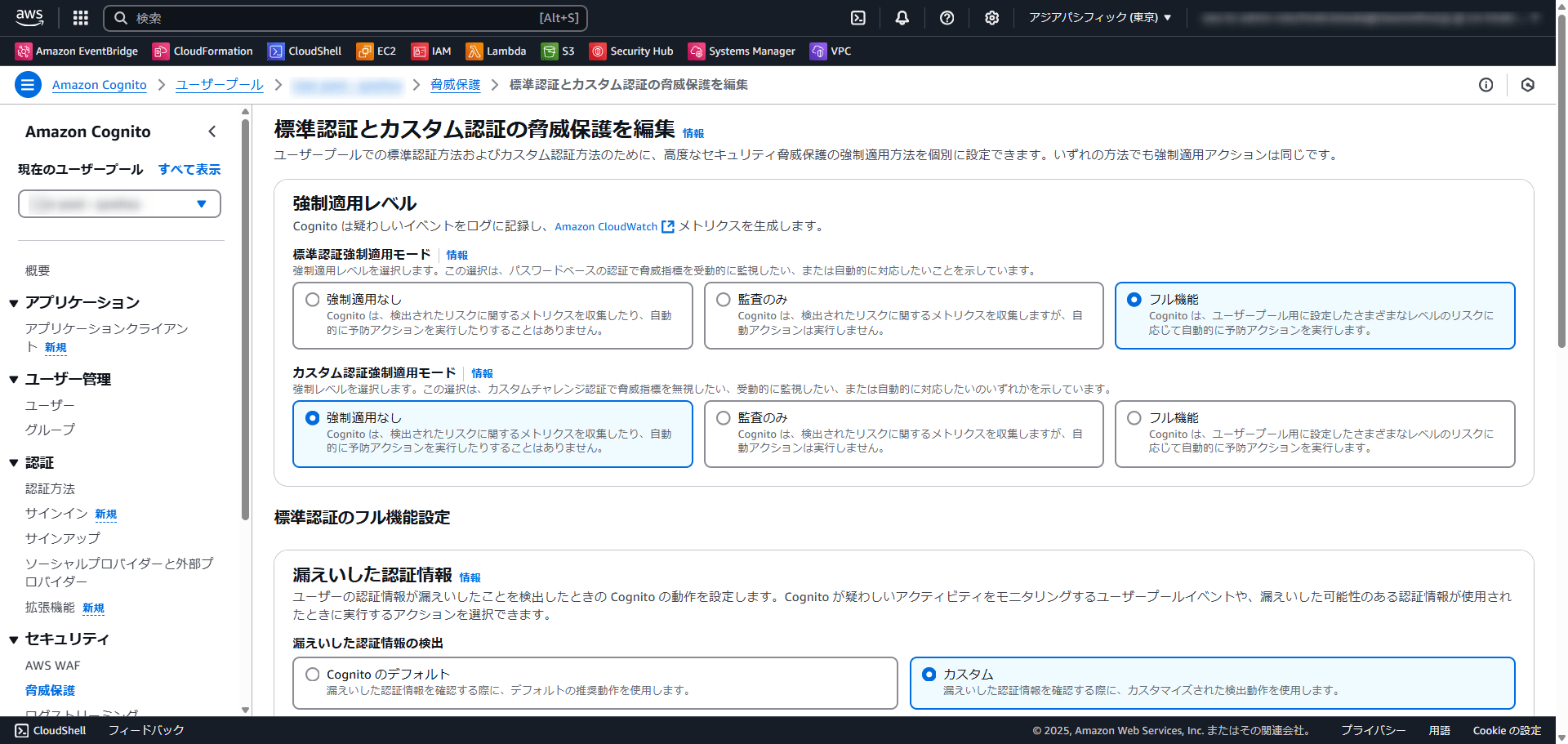Toggle the side navigation hamburger button
This screenshot has width=1568, height=744.
[x=28, y=84]
